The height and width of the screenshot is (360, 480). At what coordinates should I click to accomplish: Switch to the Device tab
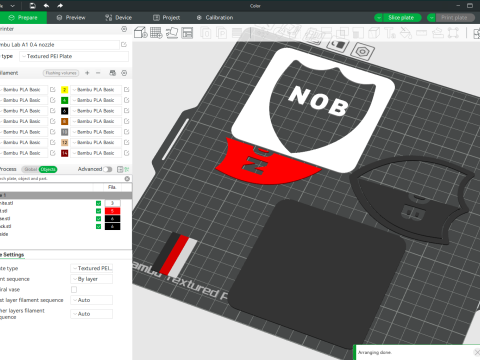tap(119, 18)
